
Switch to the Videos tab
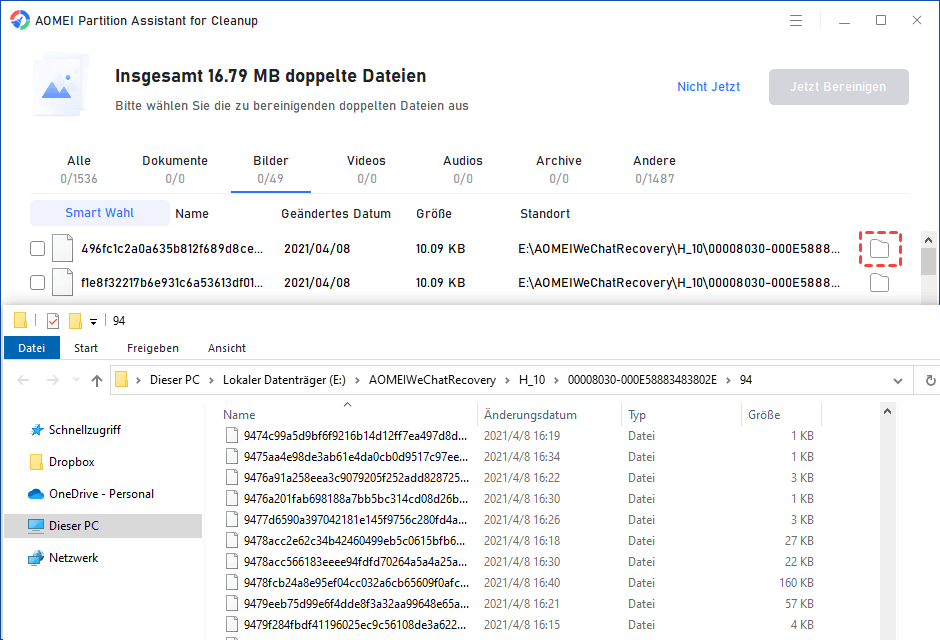[366, 170]
